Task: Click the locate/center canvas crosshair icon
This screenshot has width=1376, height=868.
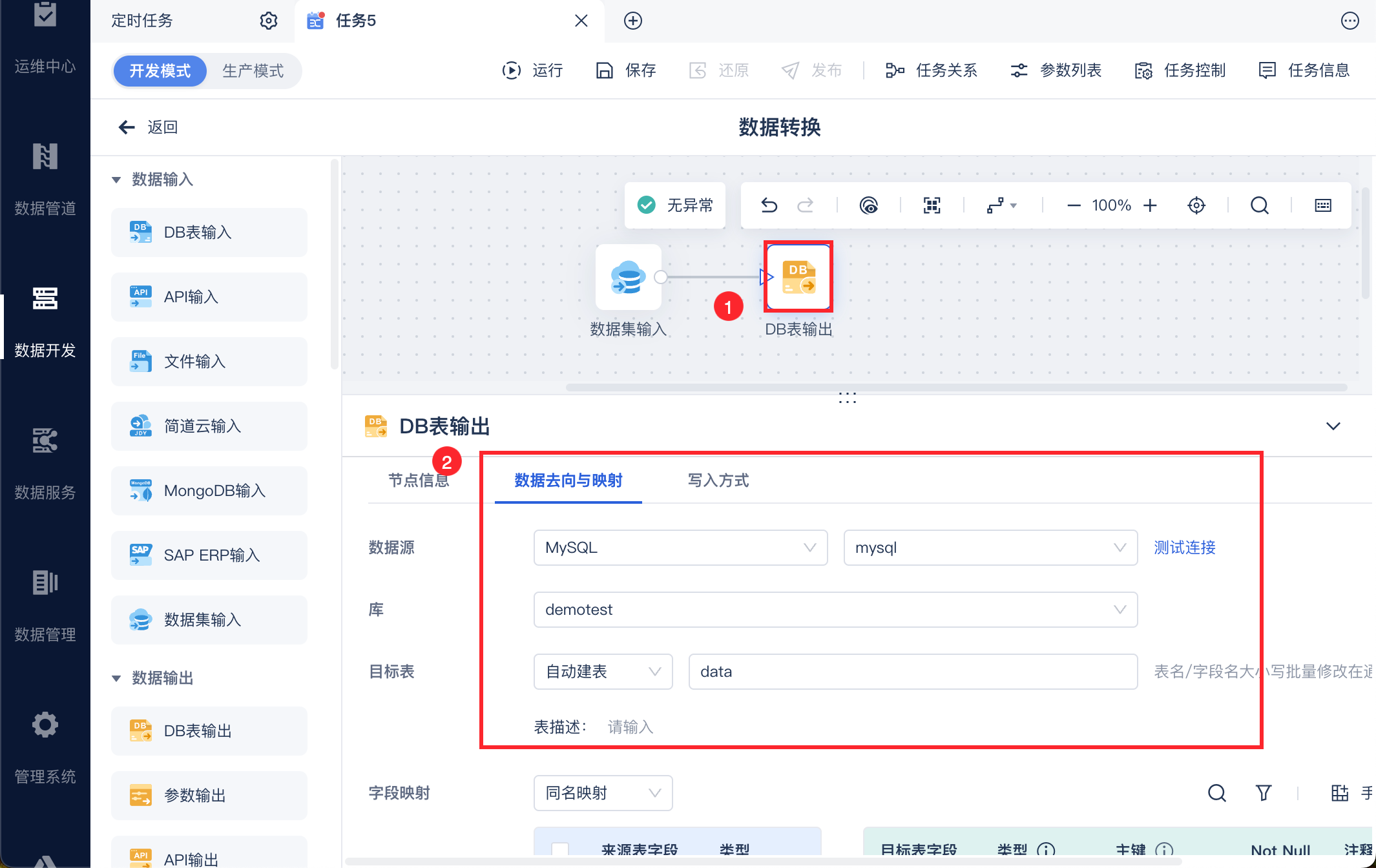Action: click(1196, 205)
